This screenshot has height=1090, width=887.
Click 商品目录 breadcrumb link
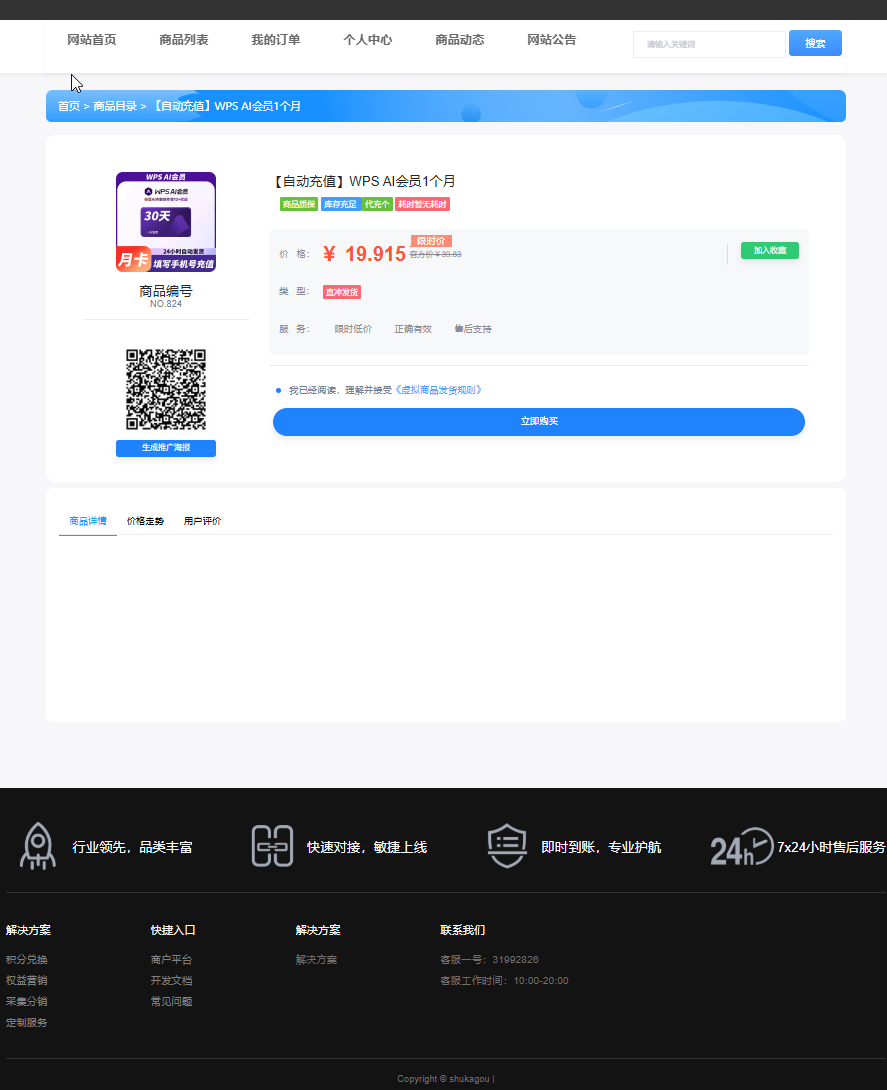coord(115,106)
